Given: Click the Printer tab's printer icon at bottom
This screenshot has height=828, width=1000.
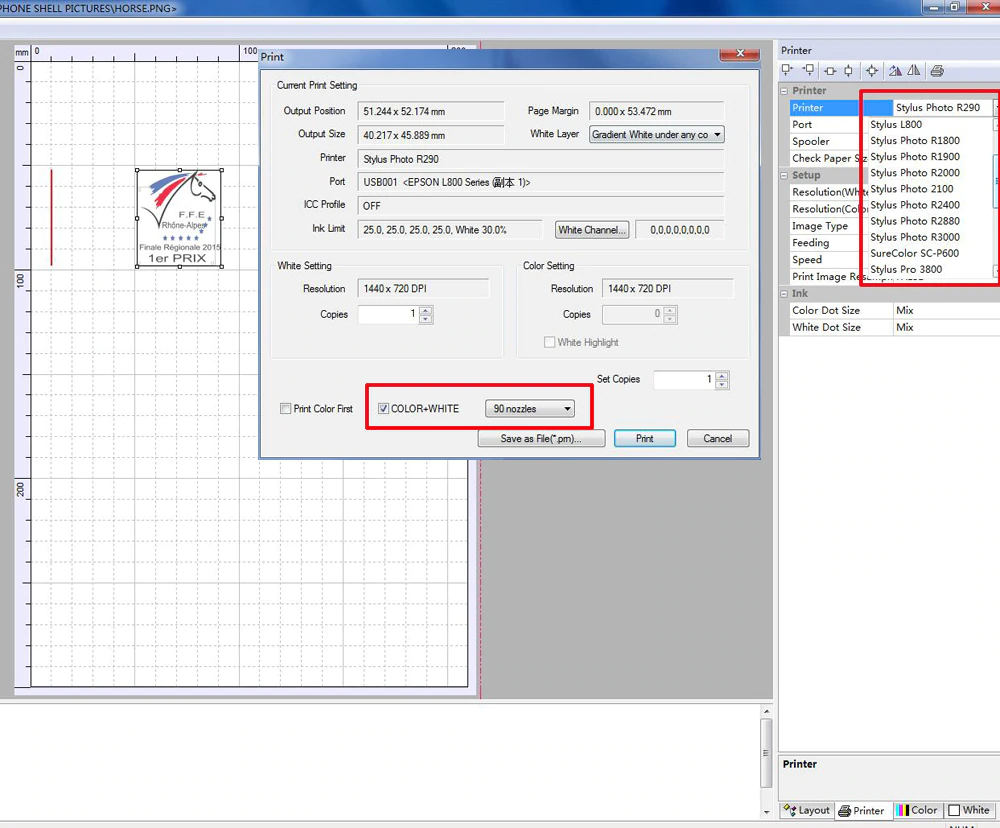Looking at the screenshot, I should [x=845, y=810].
